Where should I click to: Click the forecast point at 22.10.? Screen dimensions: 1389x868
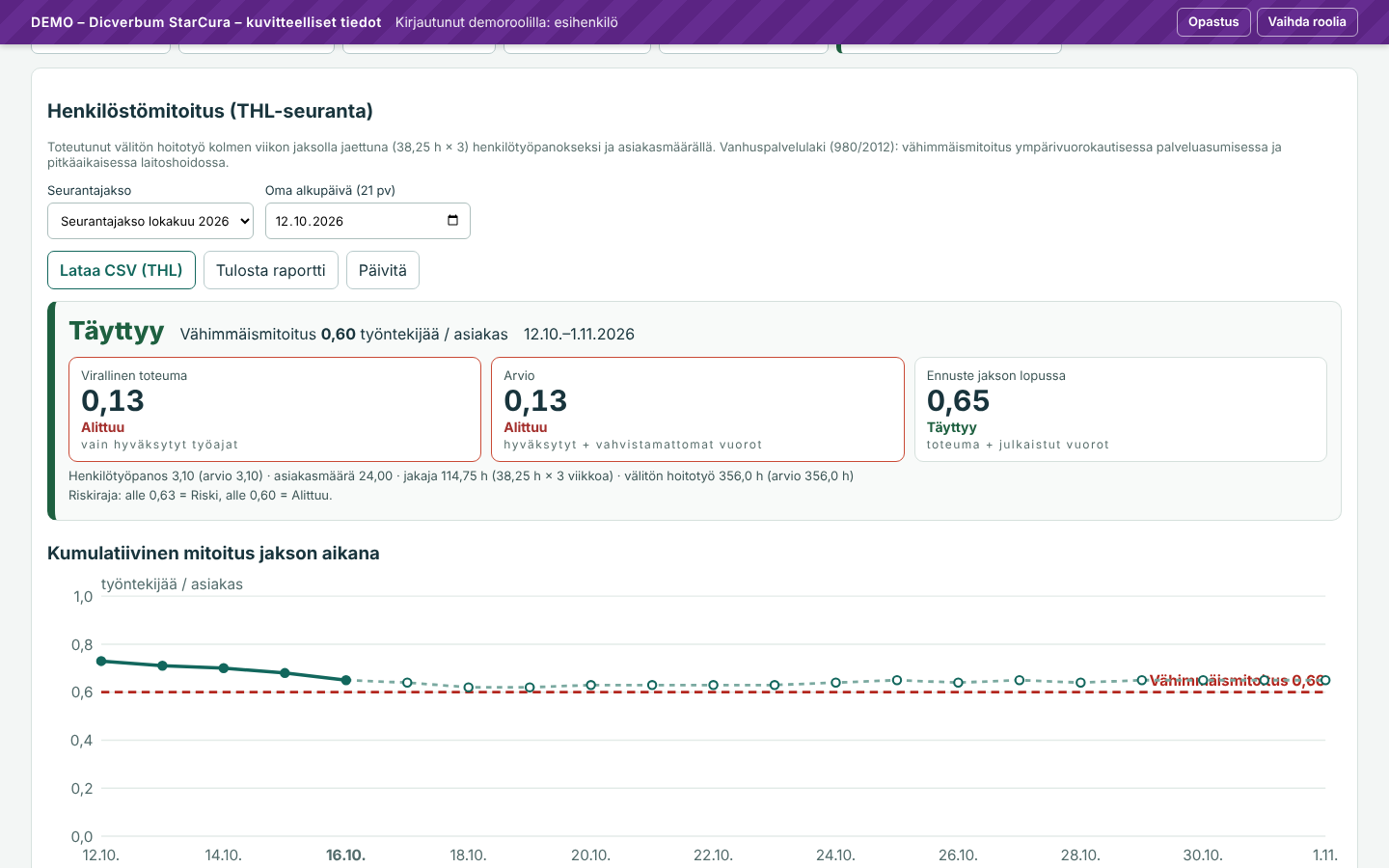click(x=714, y=686)
